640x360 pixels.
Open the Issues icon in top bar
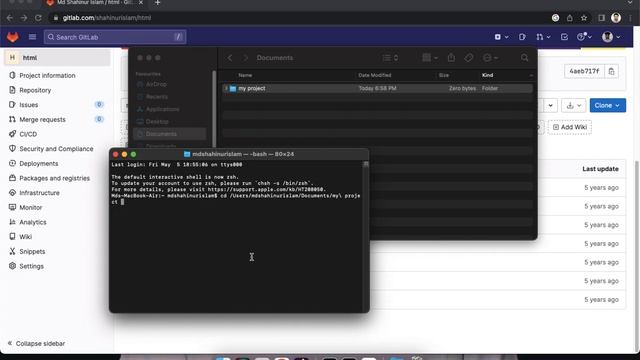pos(522,37)
